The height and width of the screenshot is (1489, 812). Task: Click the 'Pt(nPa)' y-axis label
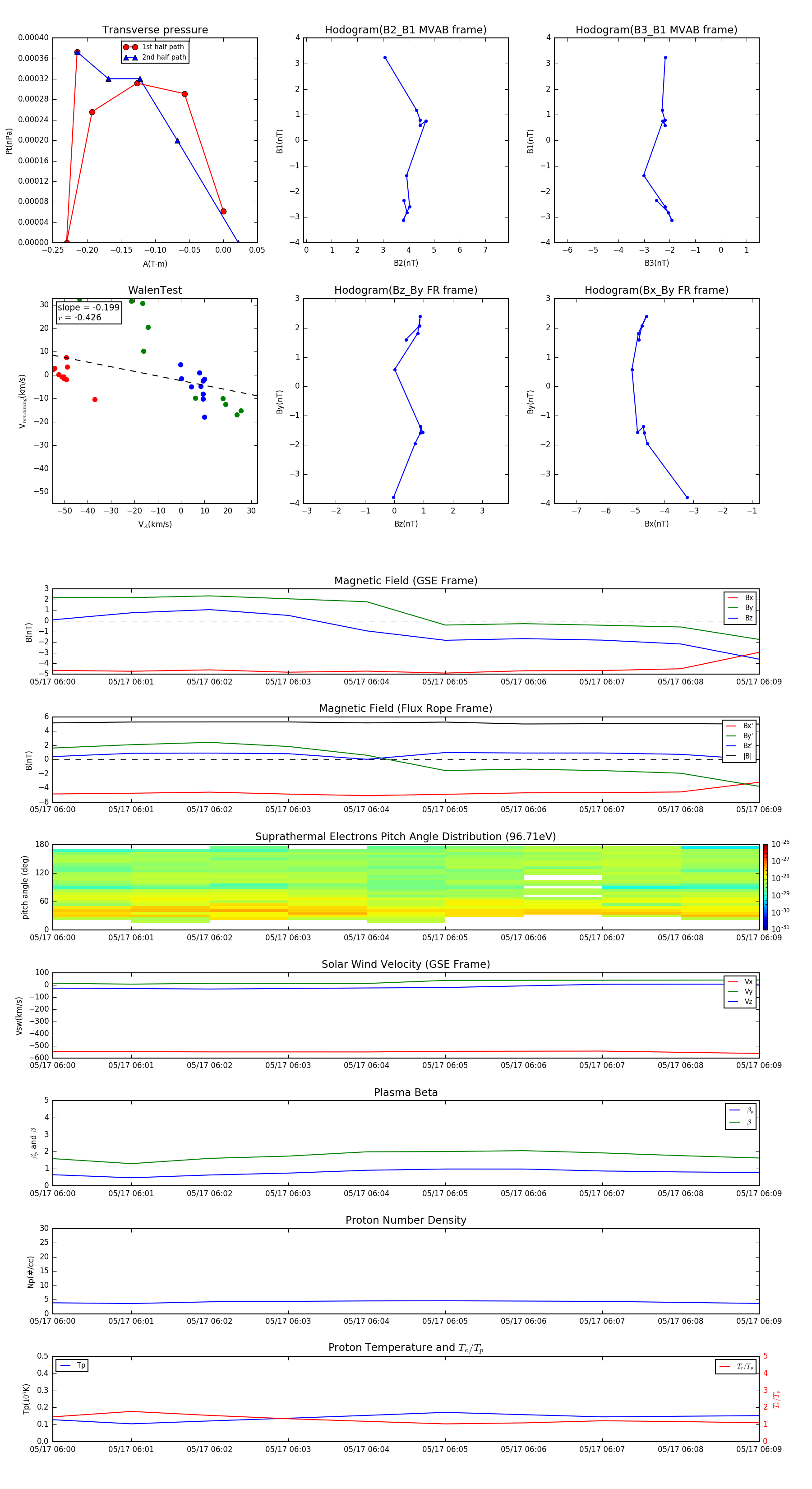(x=9, y=140)
